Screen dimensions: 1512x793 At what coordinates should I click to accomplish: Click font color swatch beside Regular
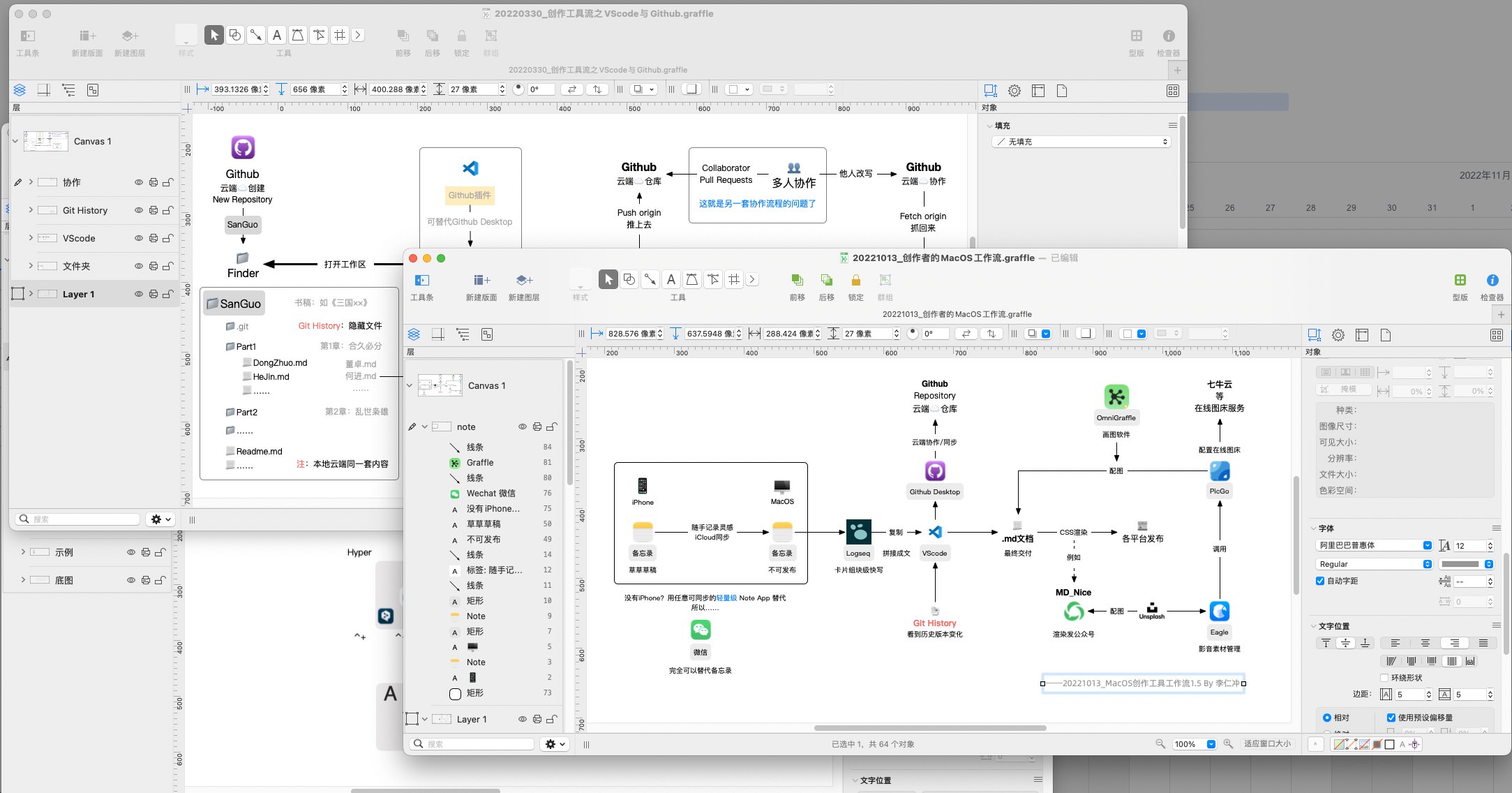1466,564
